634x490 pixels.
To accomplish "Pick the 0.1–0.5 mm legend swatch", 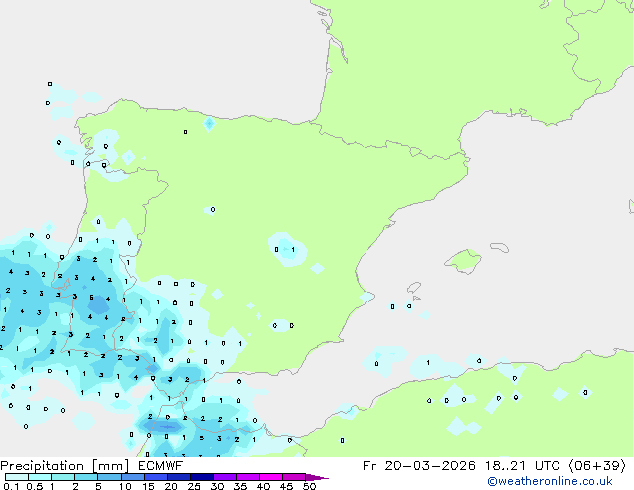I will pos(17,477).
